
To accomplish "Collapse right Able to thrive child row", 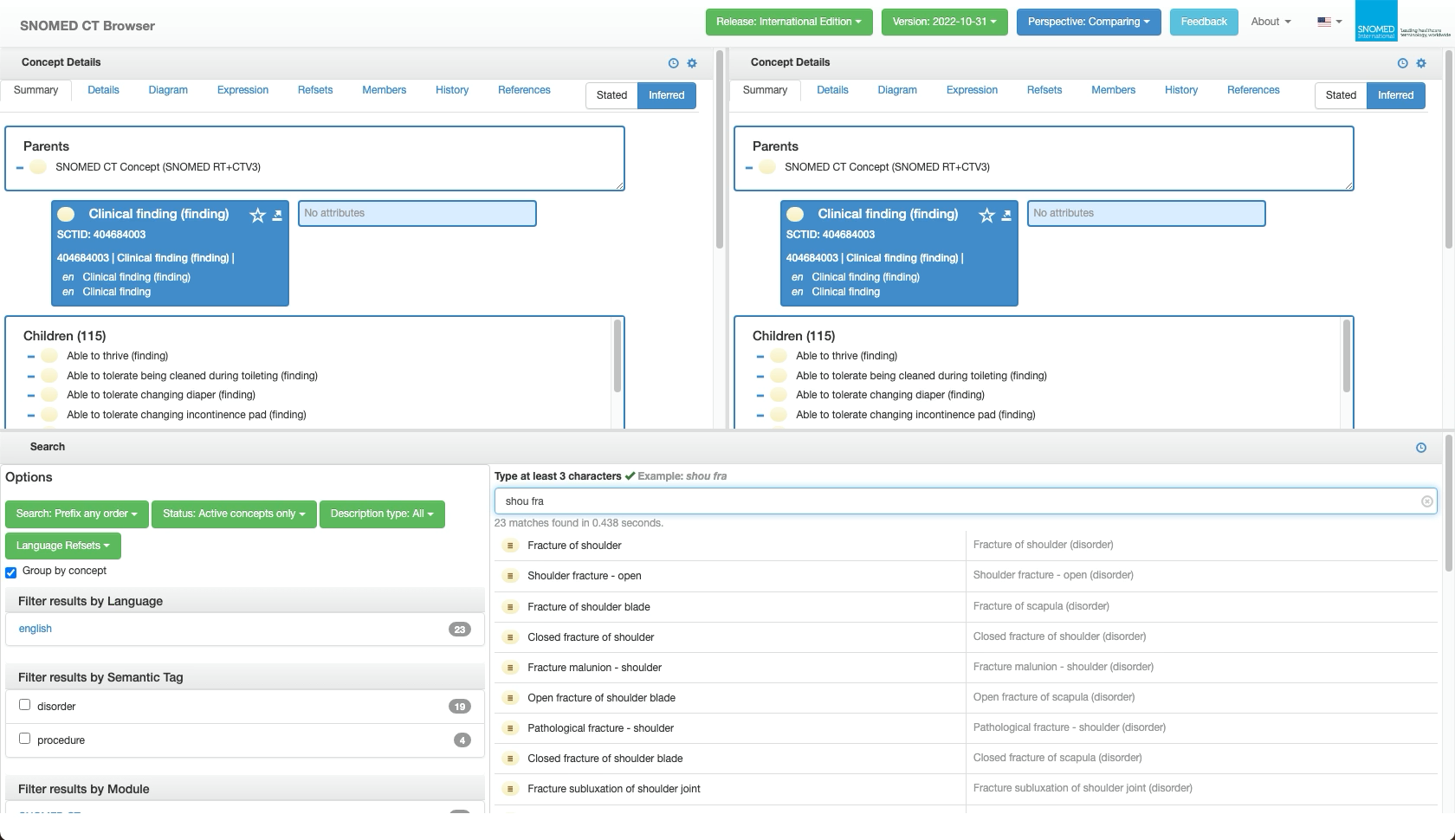I will pyautogui.click(x=760, y=356).
